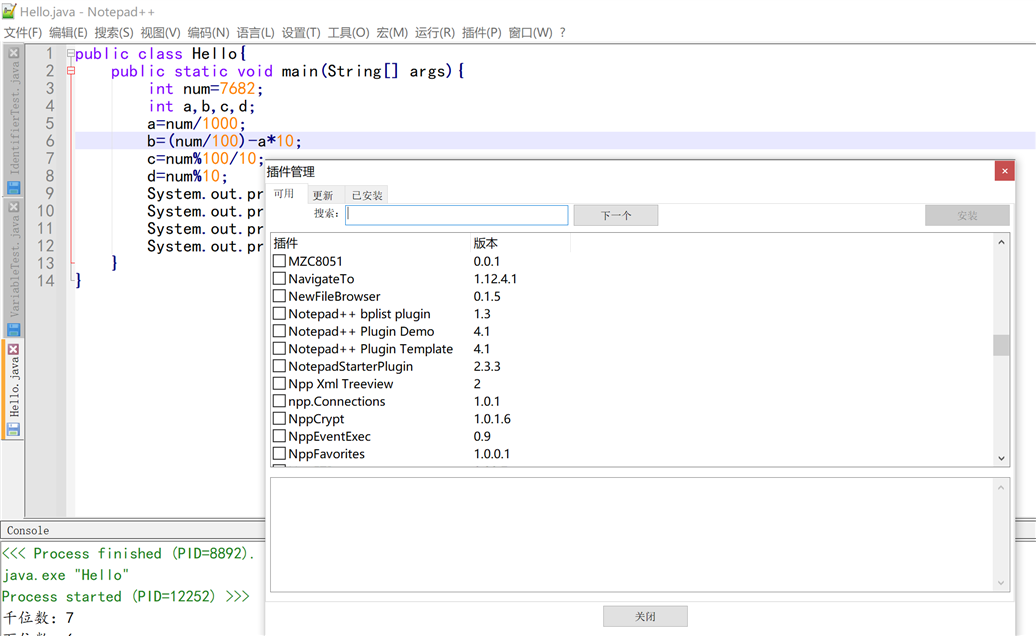Screen dimensions: 1036x636
Task: Switch to the 可用 tab
Action: tap(284, 194)
